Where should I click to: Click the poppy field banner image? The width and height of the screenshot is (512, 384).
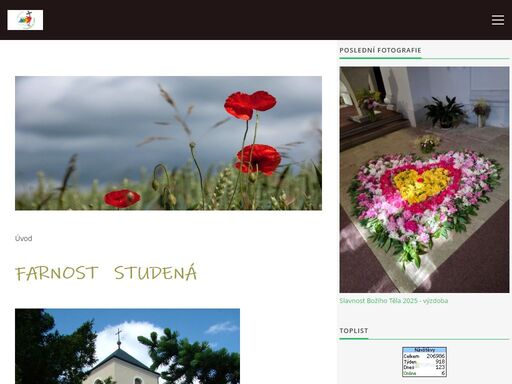pyautogui.click(x=168, y=143)
